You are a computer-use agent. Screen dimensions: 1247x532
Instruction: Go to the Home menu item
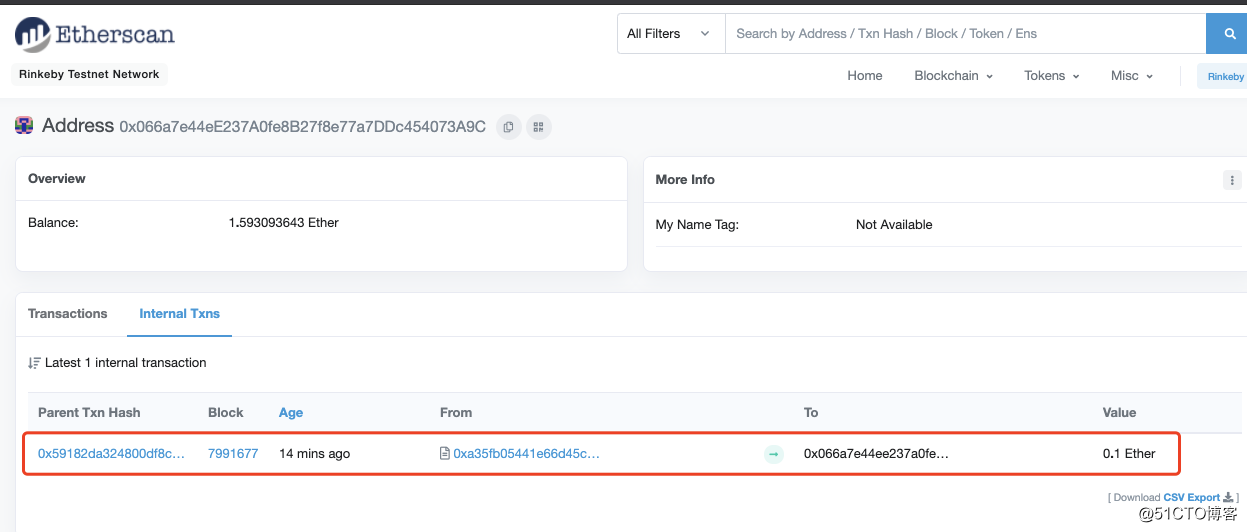(865, 76)
